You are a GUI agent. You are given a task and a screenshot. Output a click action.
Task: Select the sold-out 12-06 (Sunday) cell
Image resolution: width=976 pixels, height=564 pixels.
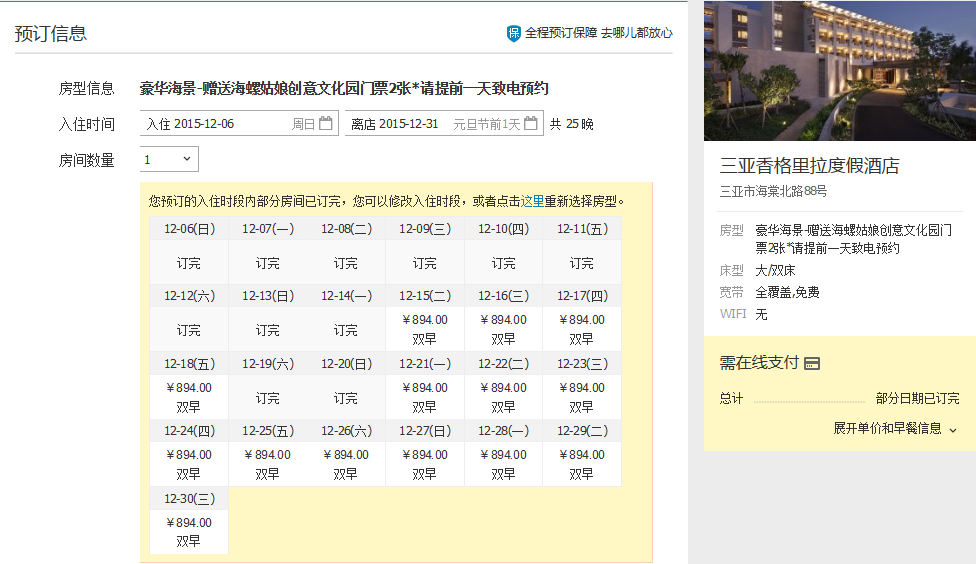click(x=189, y=263)
